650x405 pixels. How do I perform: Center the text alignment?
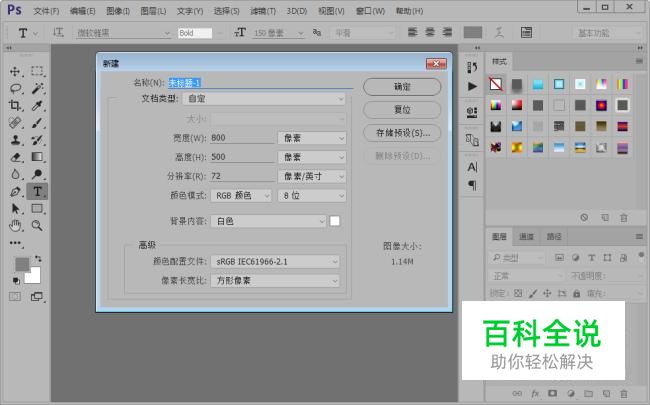430,32
